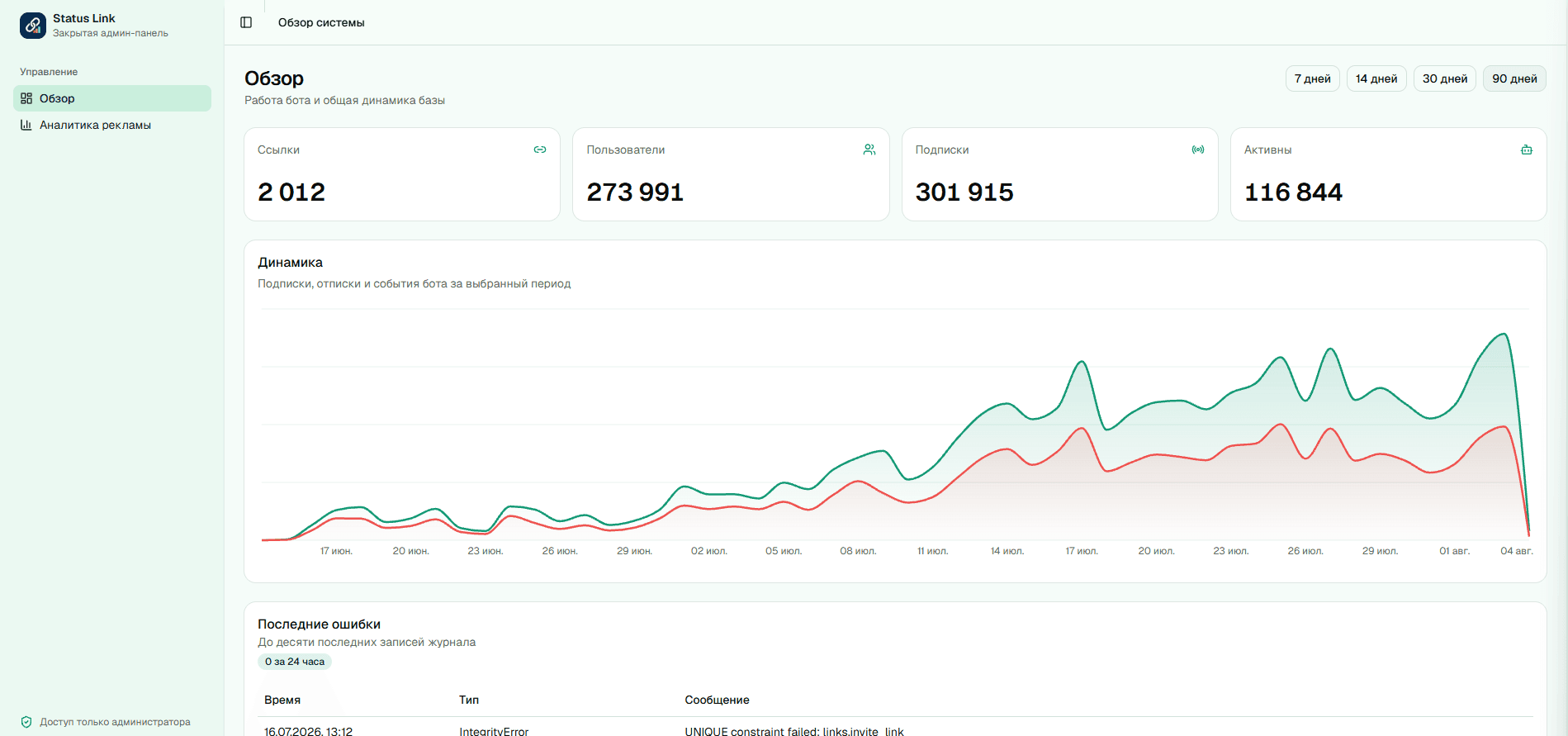This screenshot has width=1568, height=736.
Task: Select the 30 дней period
Action: (1445, 78)
